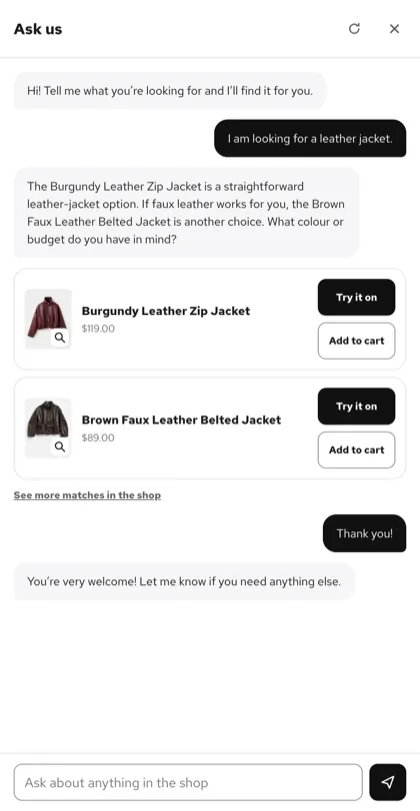Open the Brown Faux Leather Belted Jacket thumbnail
The height and width of the screenshot is (811, 420).
[48, 428]
